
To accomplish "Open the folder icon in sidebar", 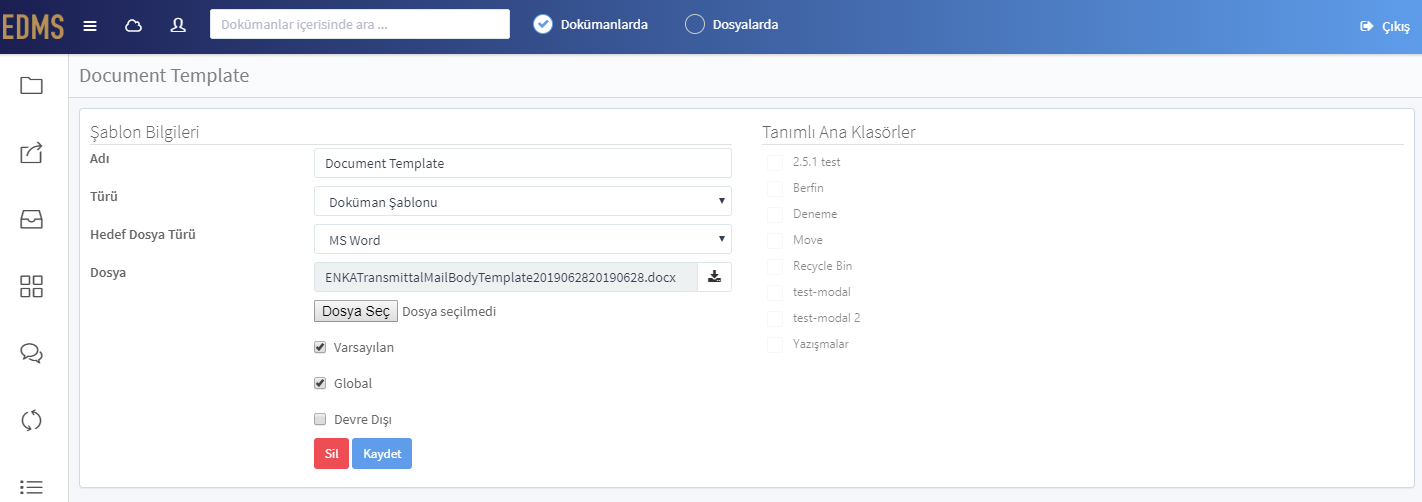I will point(31,86).
